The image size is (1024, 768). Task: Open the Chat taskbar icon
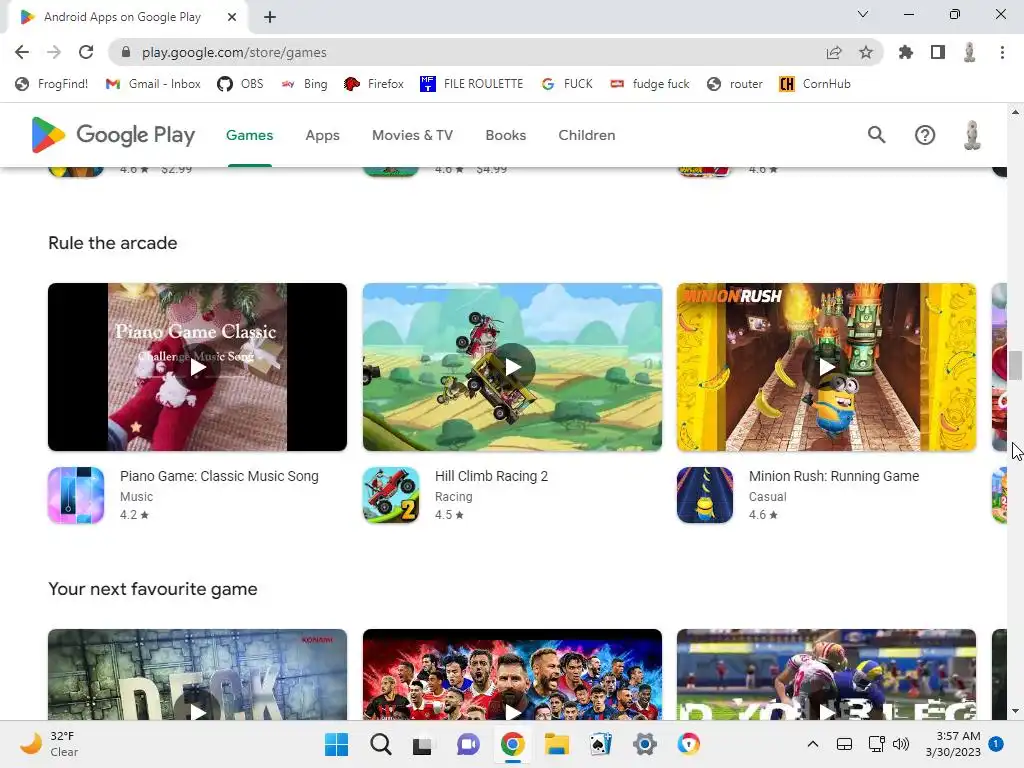click(468, 744)
